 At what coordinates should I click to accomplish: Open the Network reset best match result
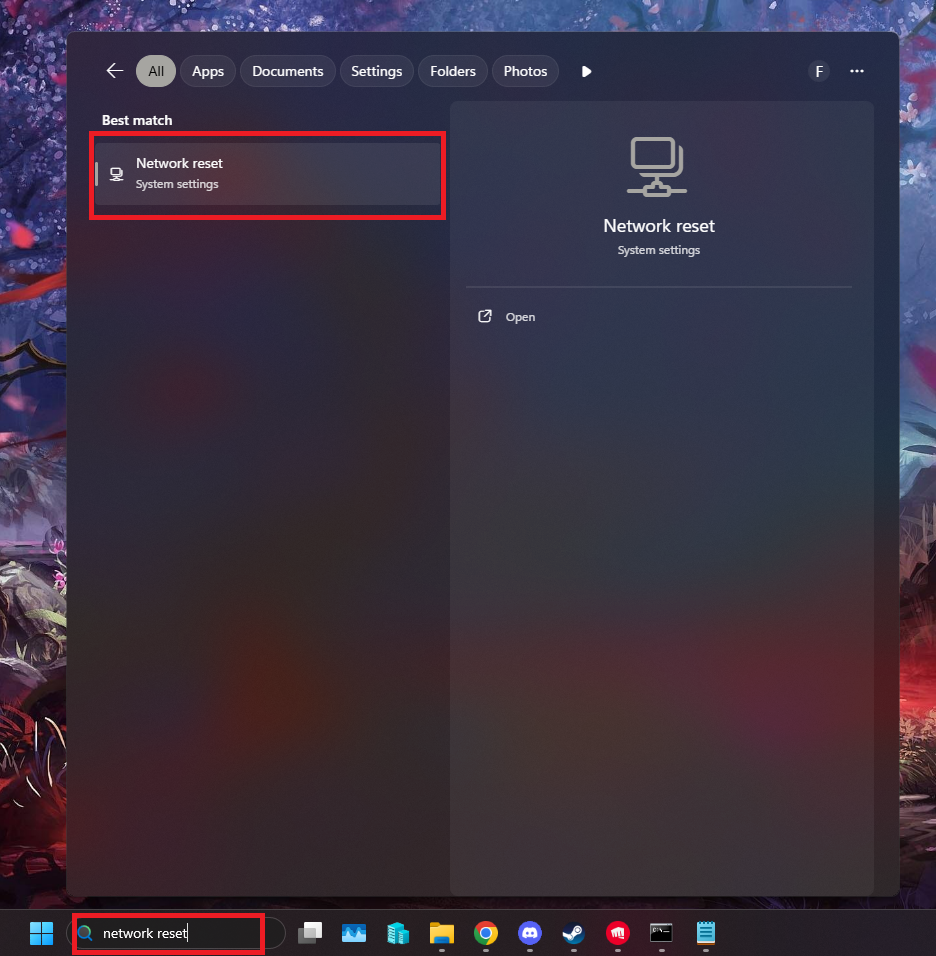(x=267, y=174)
